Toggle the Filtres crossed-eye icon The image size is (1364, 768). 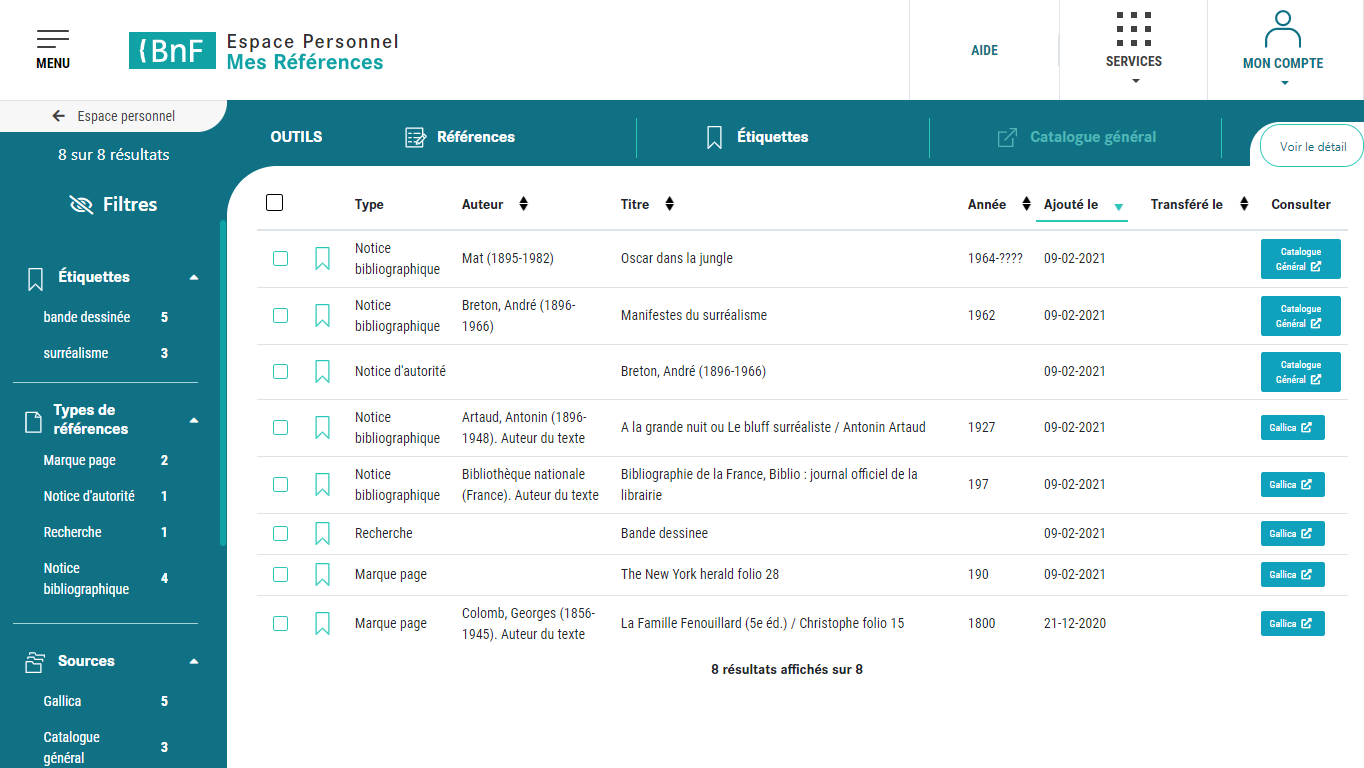pyautogui.click(x=81, y=205)
